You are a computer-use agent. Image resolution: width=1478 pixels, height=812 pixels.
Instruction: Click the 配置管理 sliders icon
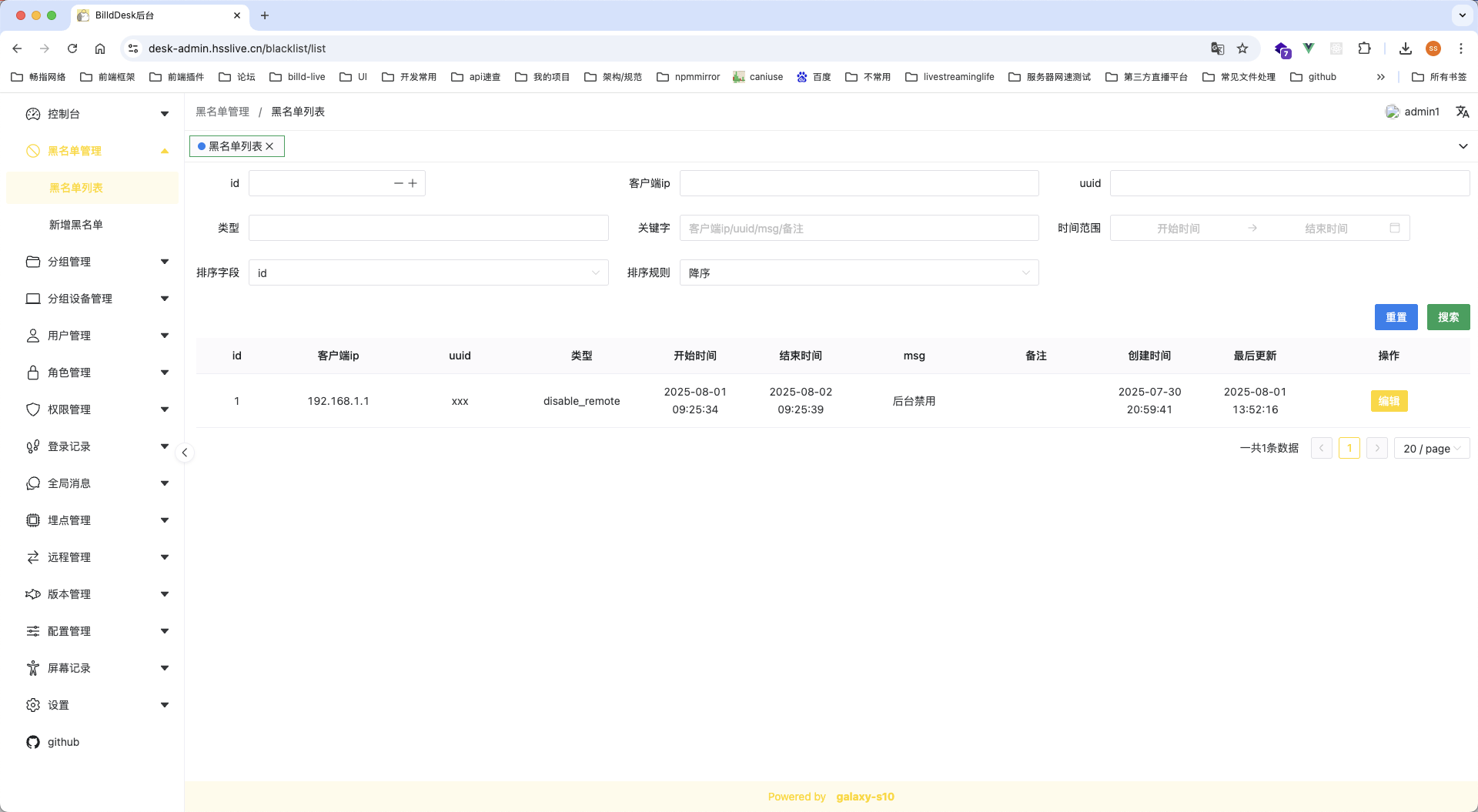coord(33,631)
